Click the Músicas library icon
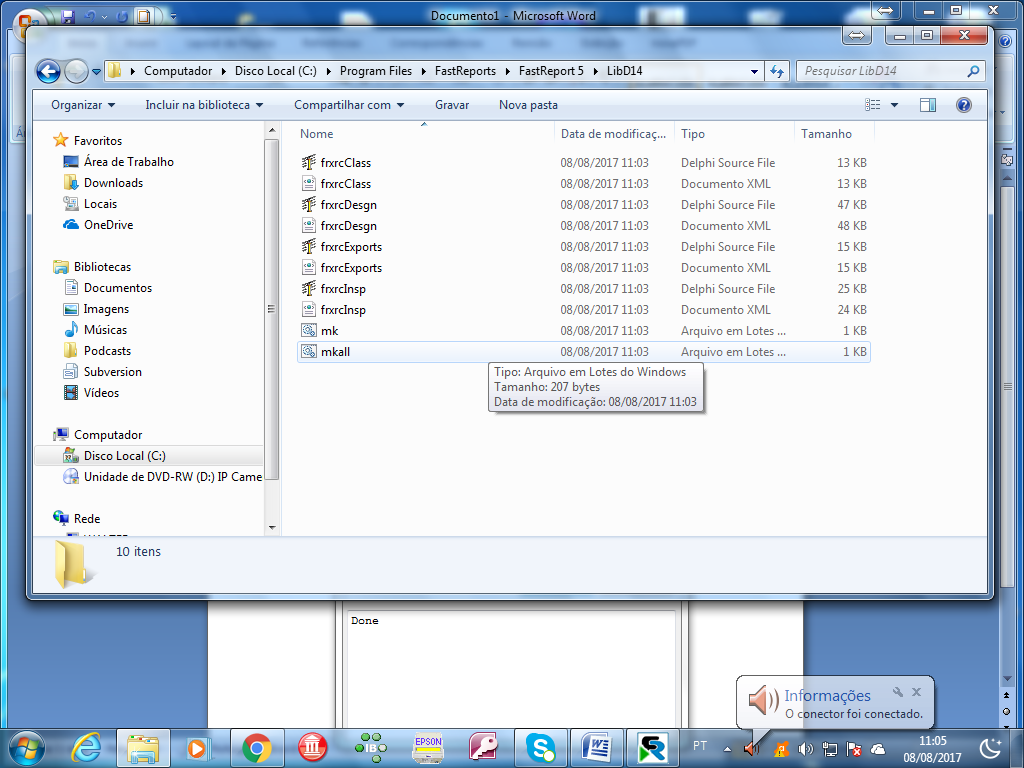Screen dimensions: 1024x768 tap(71, 329)
